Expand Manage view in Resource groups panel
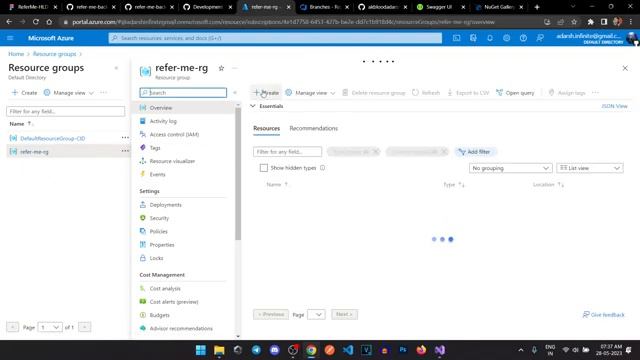 pyautogui.click(x=69, y=93)
